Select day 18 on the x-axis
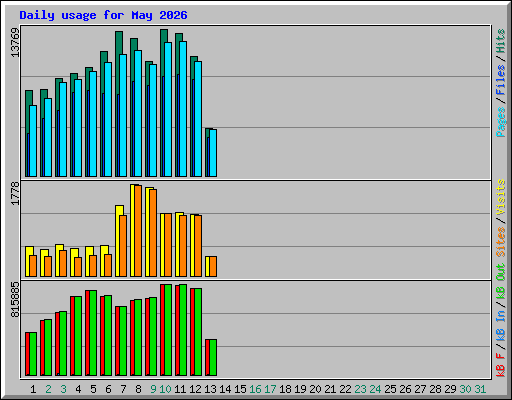The width and height of the screenshot is (512, 400). tap(285, 389)
